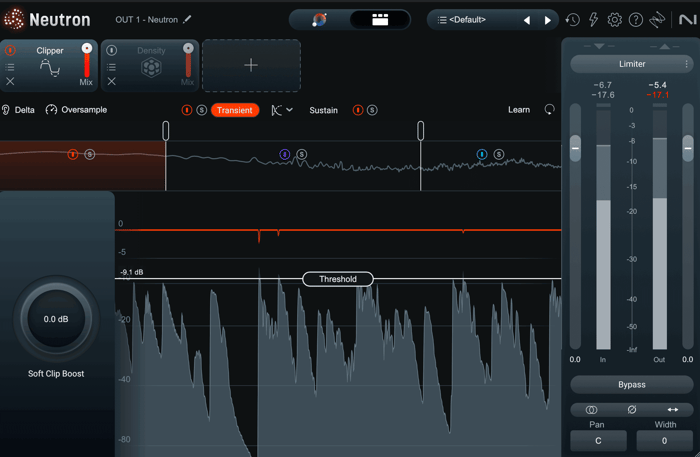
Task: Open Clipper module presets list icon
Action: (10, 67)
